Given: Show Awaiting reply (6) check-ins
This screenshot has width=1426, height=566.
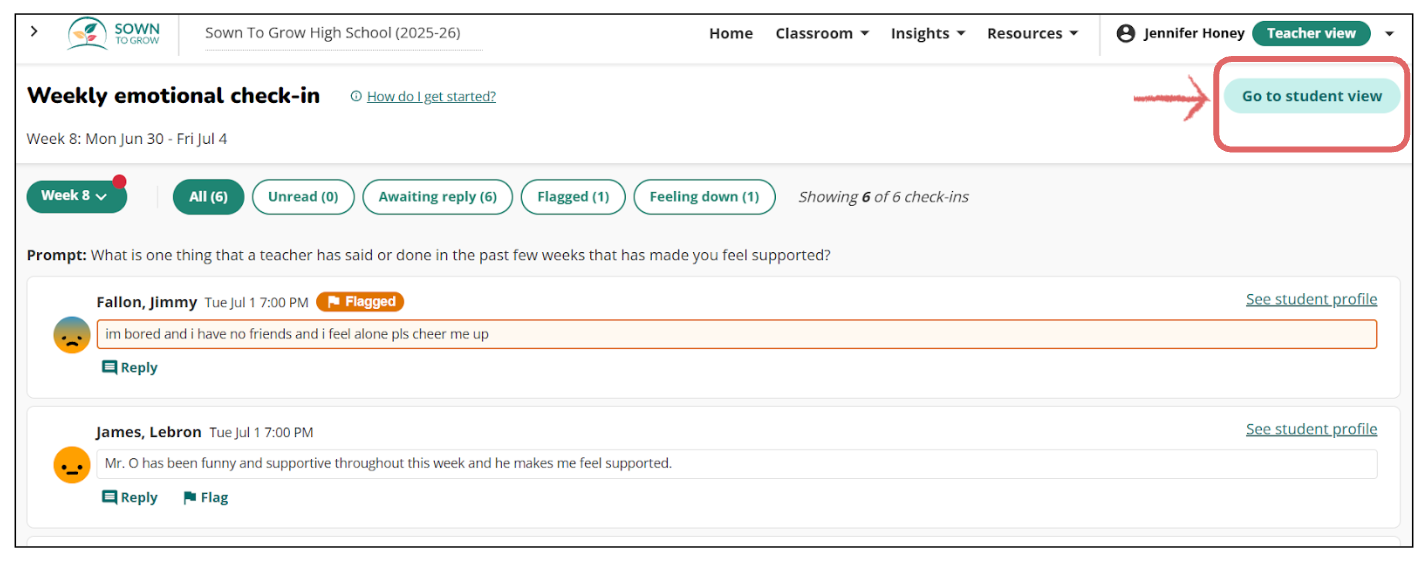Looking at the screenshot, I should click(437, 197).
